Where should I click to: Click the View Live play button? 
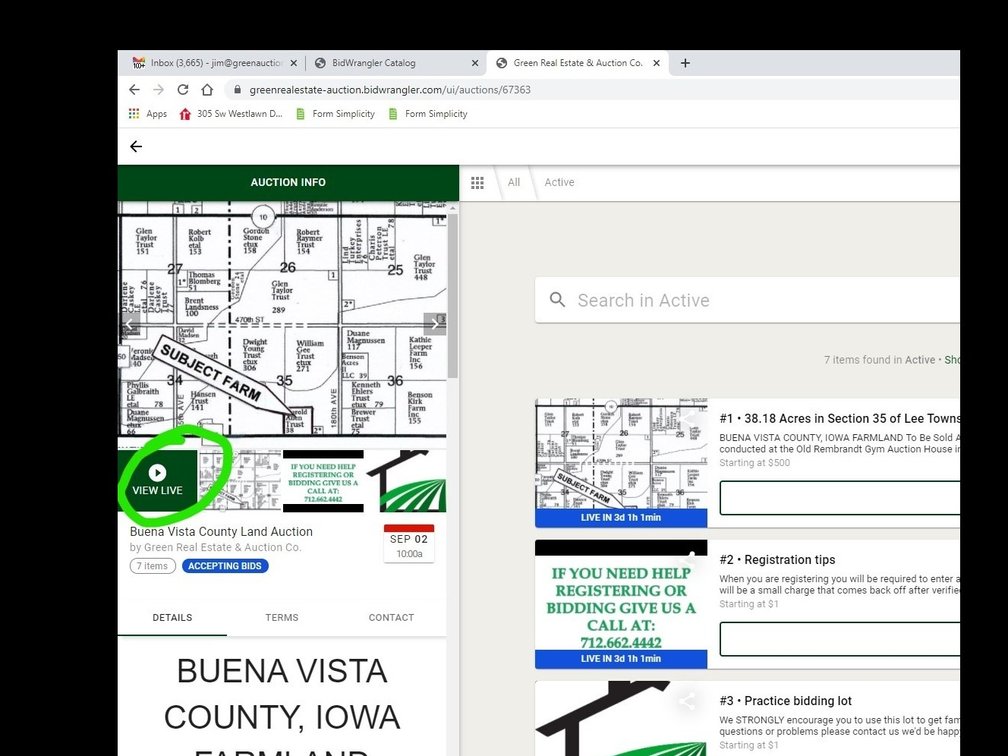point(158,481)
